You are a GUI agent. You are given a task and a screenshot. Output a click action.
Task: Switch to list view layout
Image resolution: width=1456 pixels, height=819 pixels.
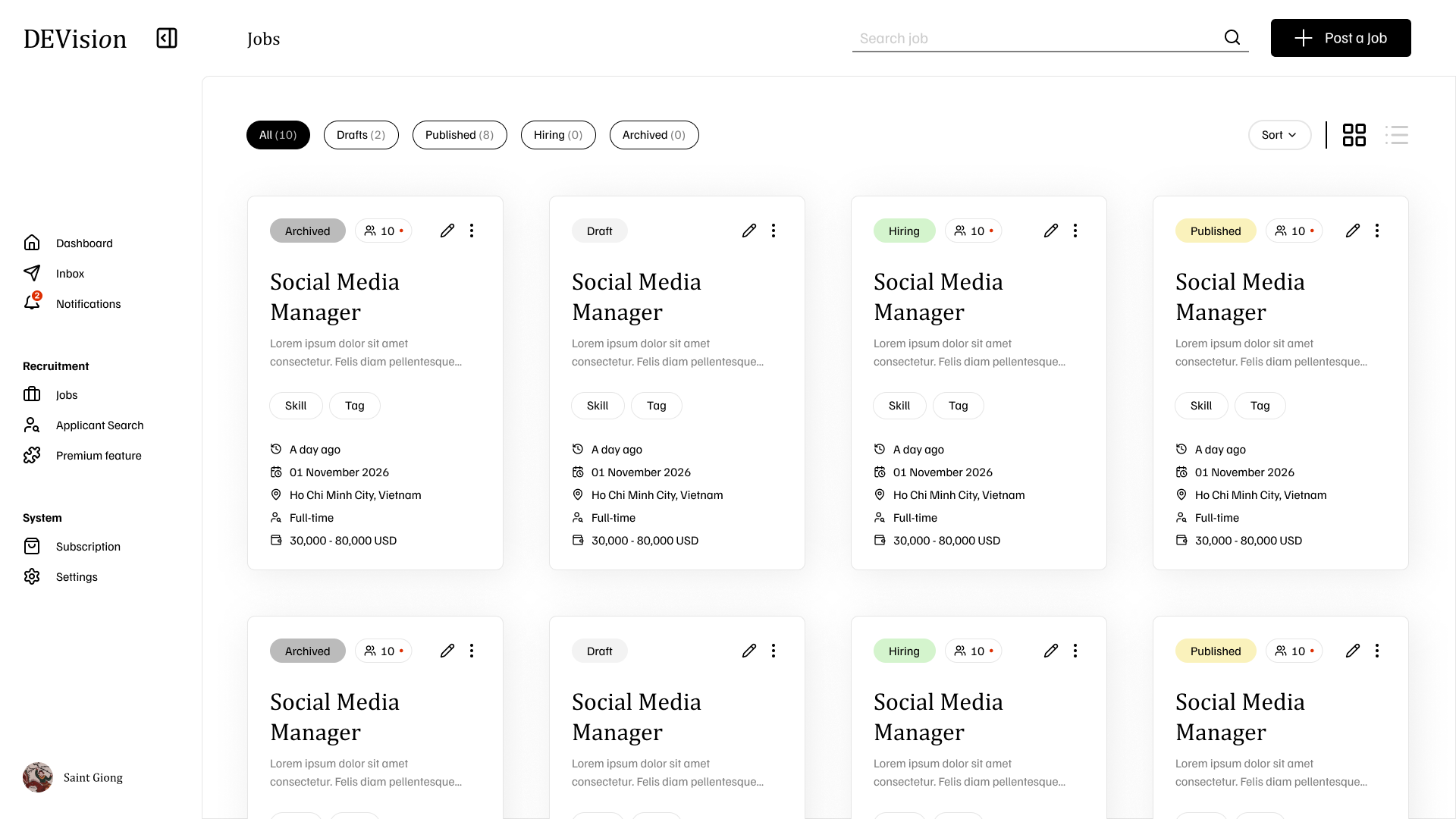1398,134
